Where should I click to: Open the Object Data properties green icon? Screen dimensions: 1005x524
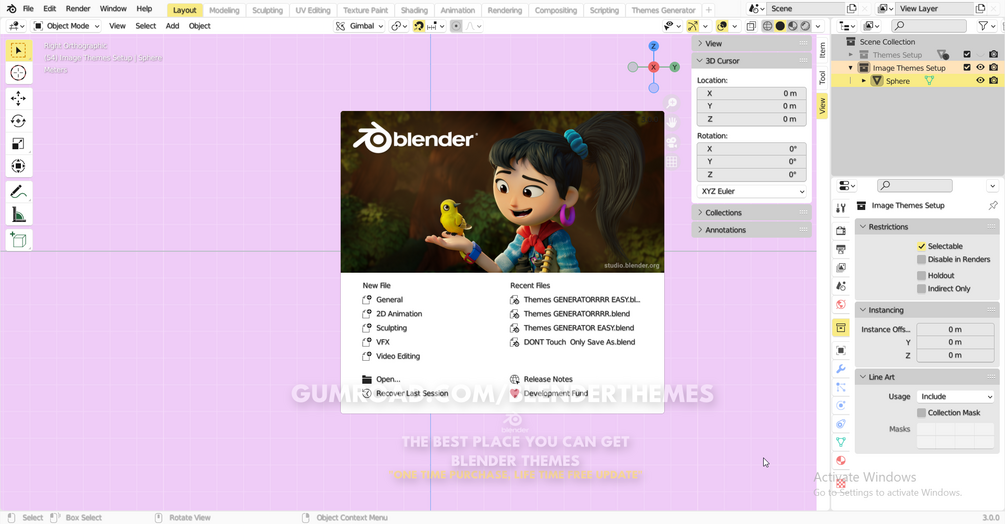(x=841, y=442)
